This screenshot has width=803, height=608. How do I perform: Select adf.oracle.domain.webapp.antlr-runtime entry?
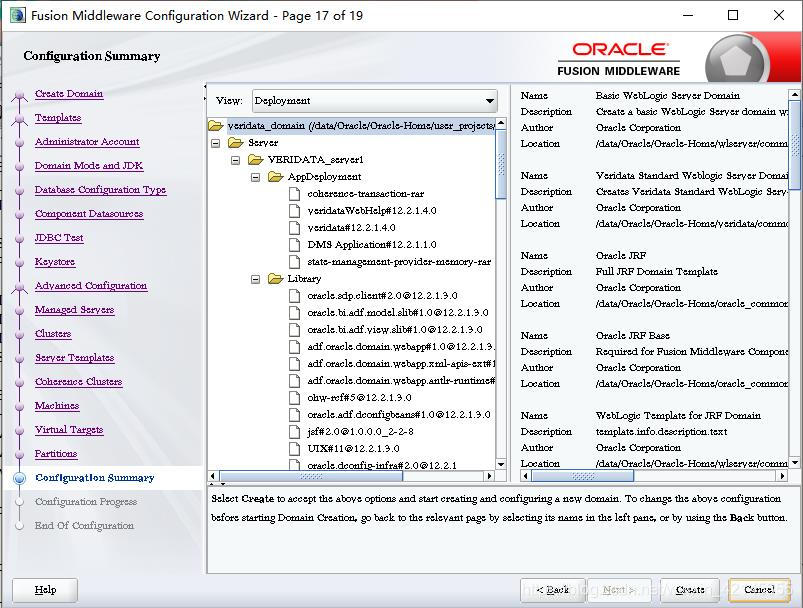(400, 381)
